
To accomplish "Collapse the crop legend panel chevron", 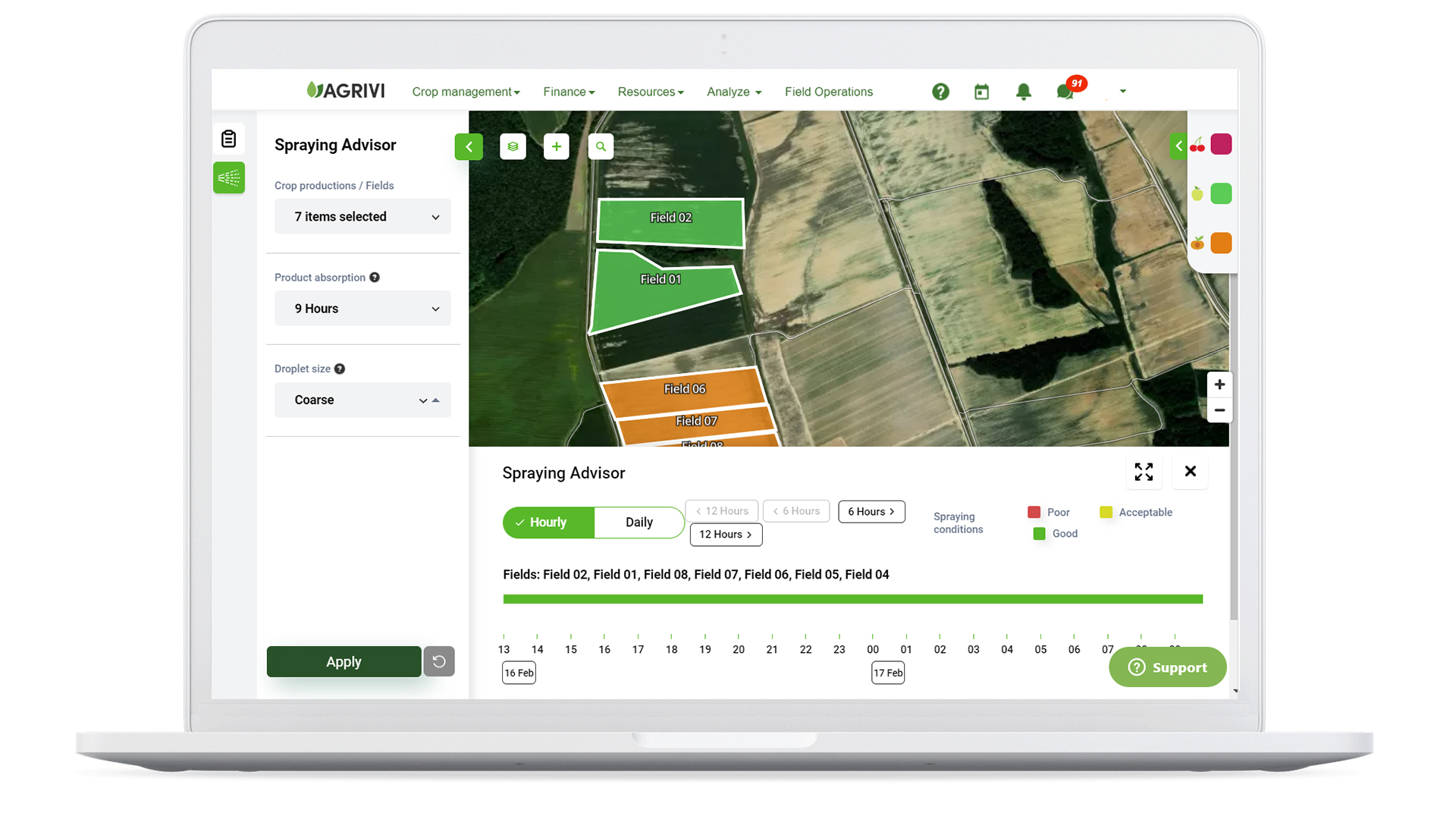I will 1178,146.
